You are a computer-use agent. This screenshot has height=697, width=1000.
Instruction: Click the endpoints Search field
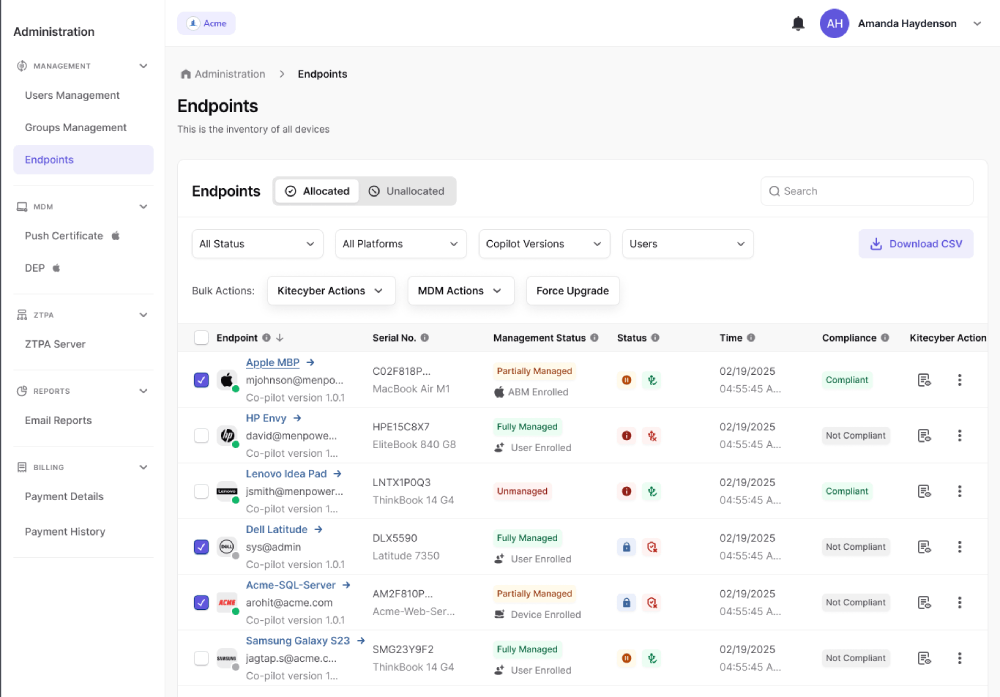(866, 191)
